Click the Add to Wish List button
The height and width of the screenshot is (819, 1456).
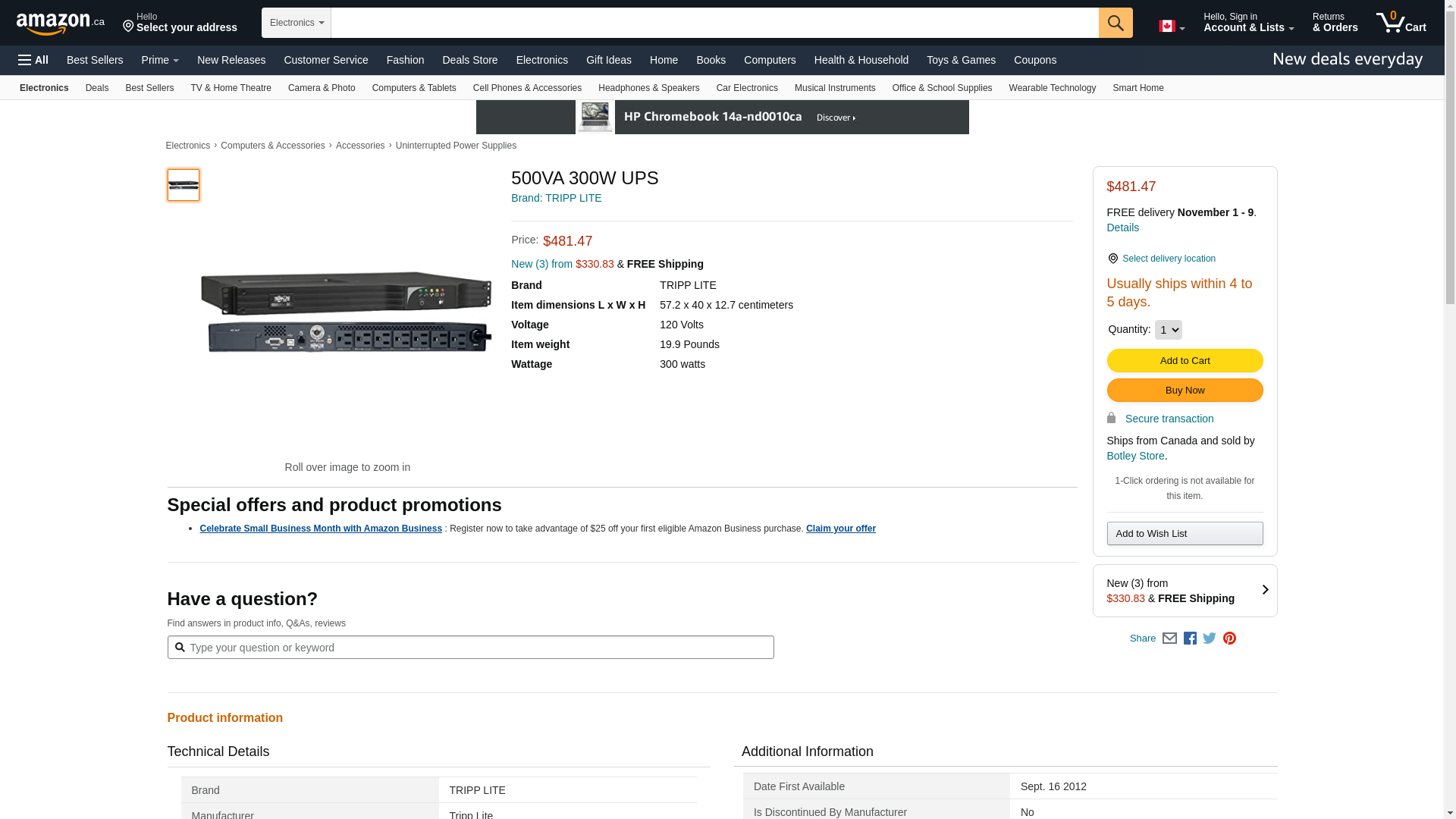click(1185, 534)
